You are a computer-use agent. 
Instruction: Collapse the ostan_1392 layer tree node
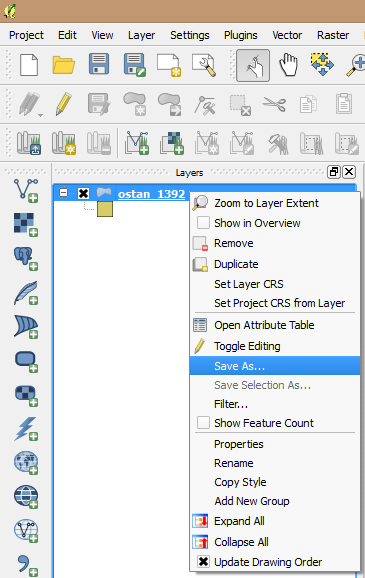(x=63, y=193)
